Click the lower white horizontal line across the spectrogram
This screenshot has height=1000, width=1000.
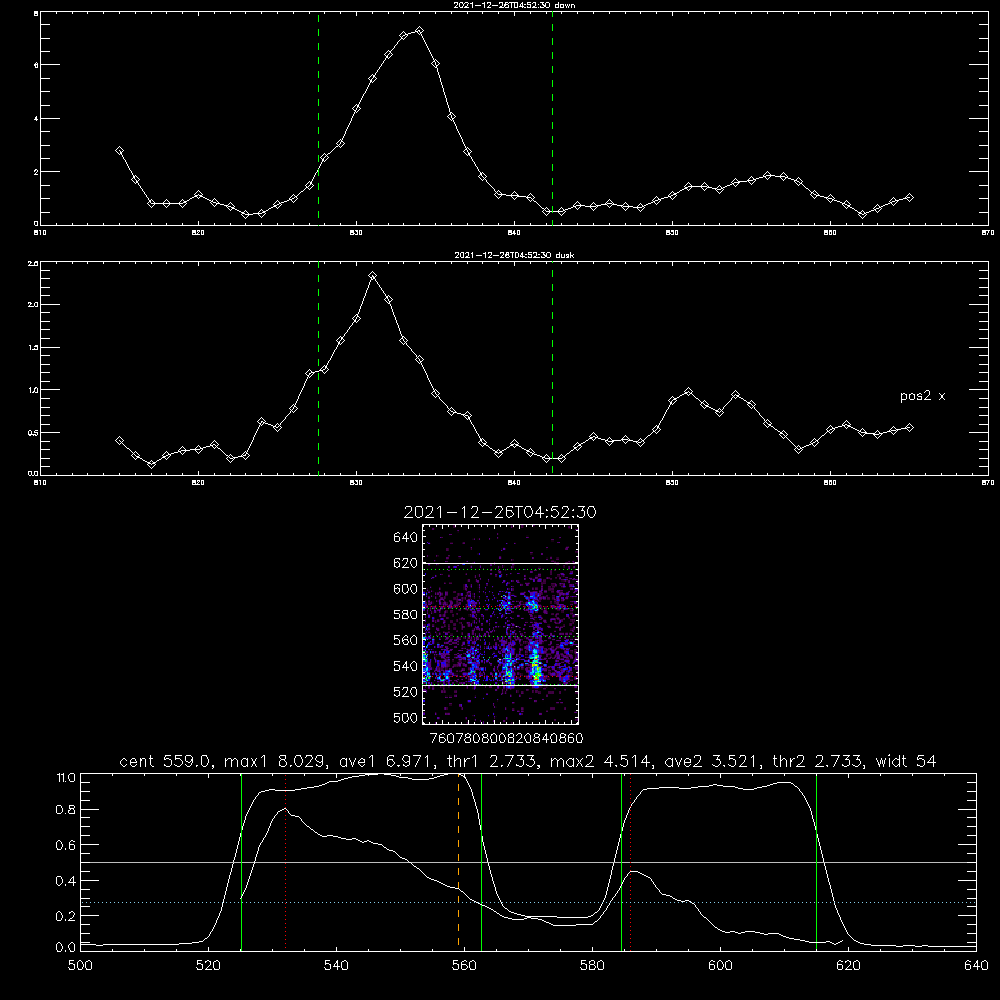501,686
